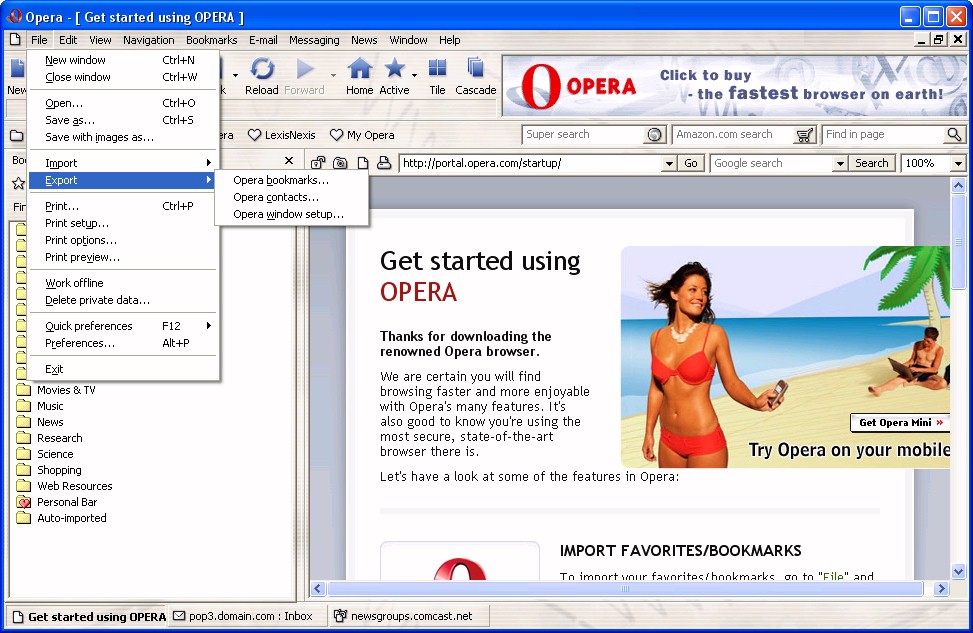Click the Find in page magnifier icon
This screenshot has height=633, width=973.
954,134
